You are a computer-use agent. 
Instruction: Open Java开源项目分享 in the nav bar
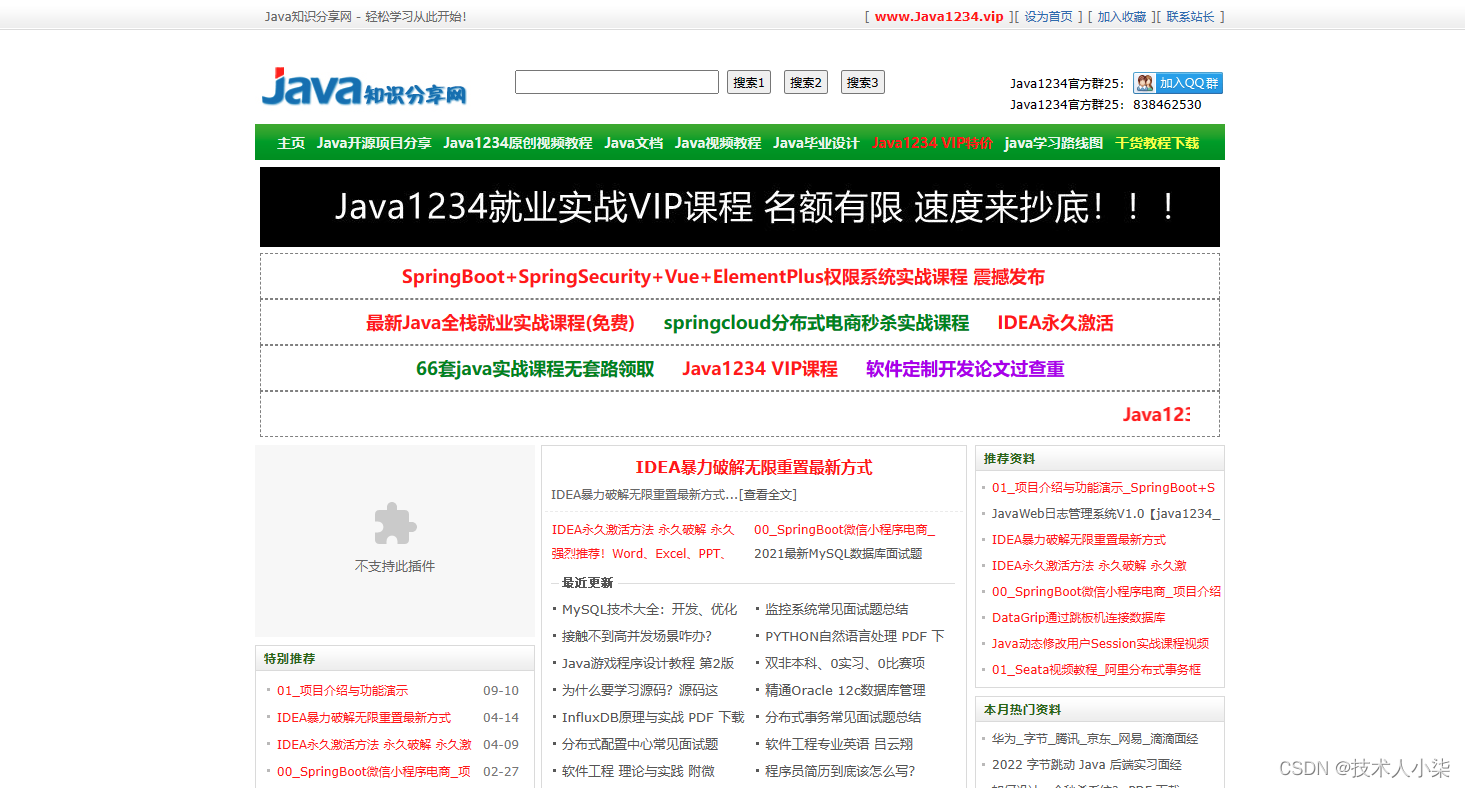[374, 143]
